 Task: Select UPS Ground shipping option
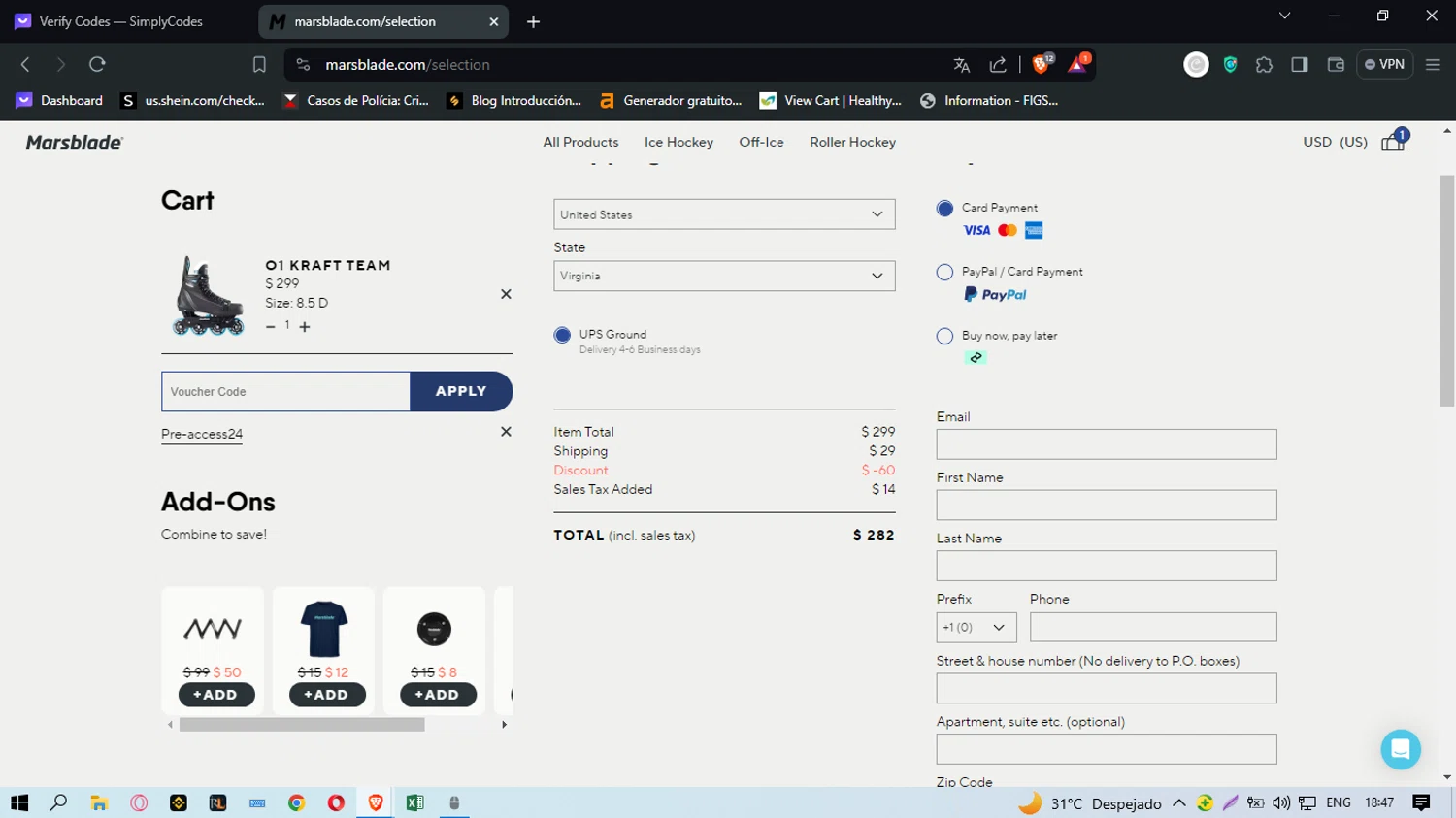tap(562, 335)
